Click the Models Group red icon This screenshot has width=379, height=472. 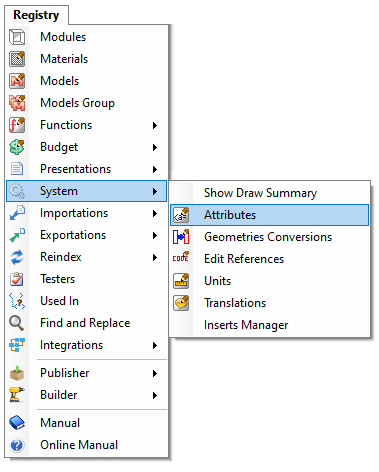[17, 103]
